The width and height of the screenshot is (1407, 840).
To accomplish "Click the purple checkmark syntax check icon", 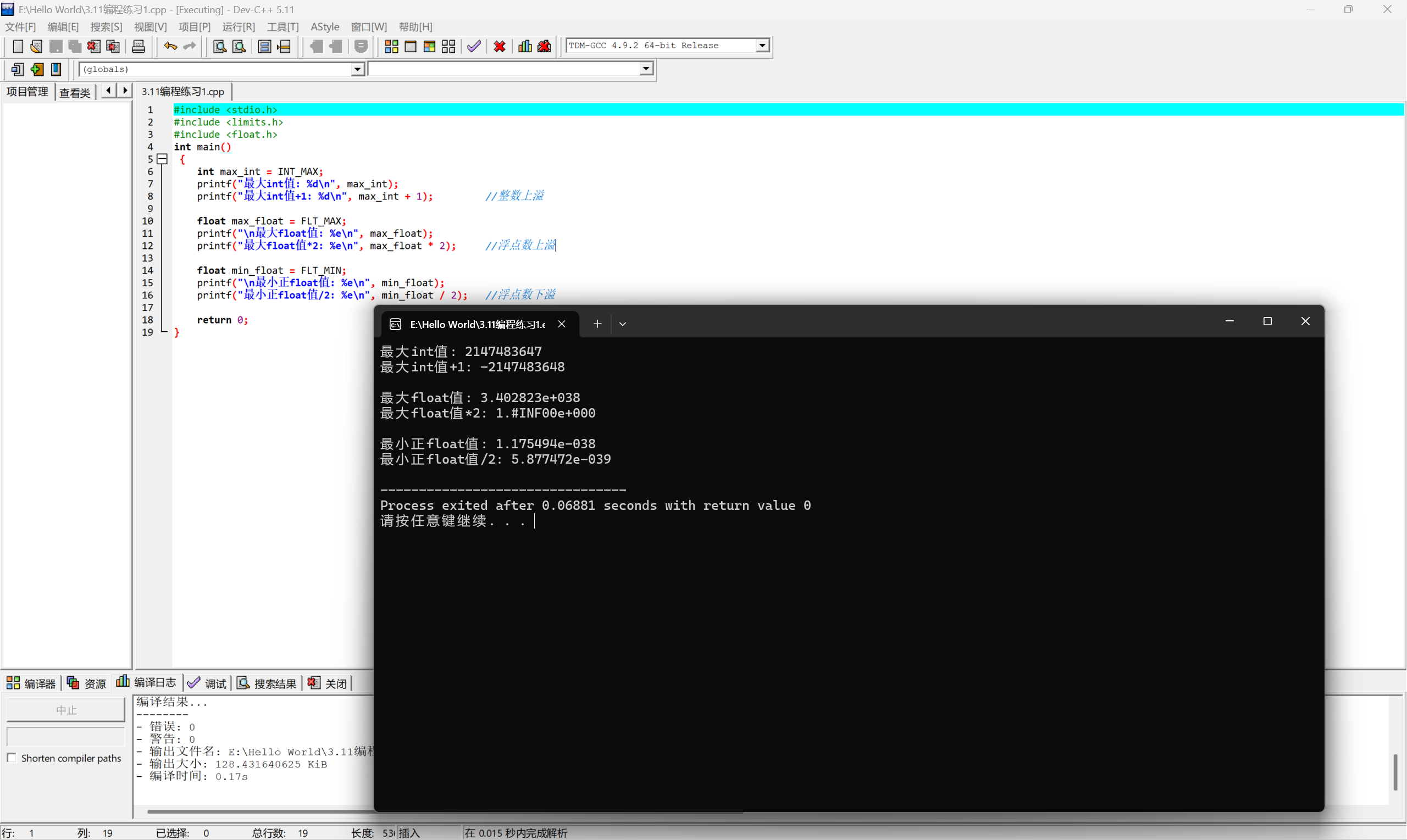I will coord(474,46).
